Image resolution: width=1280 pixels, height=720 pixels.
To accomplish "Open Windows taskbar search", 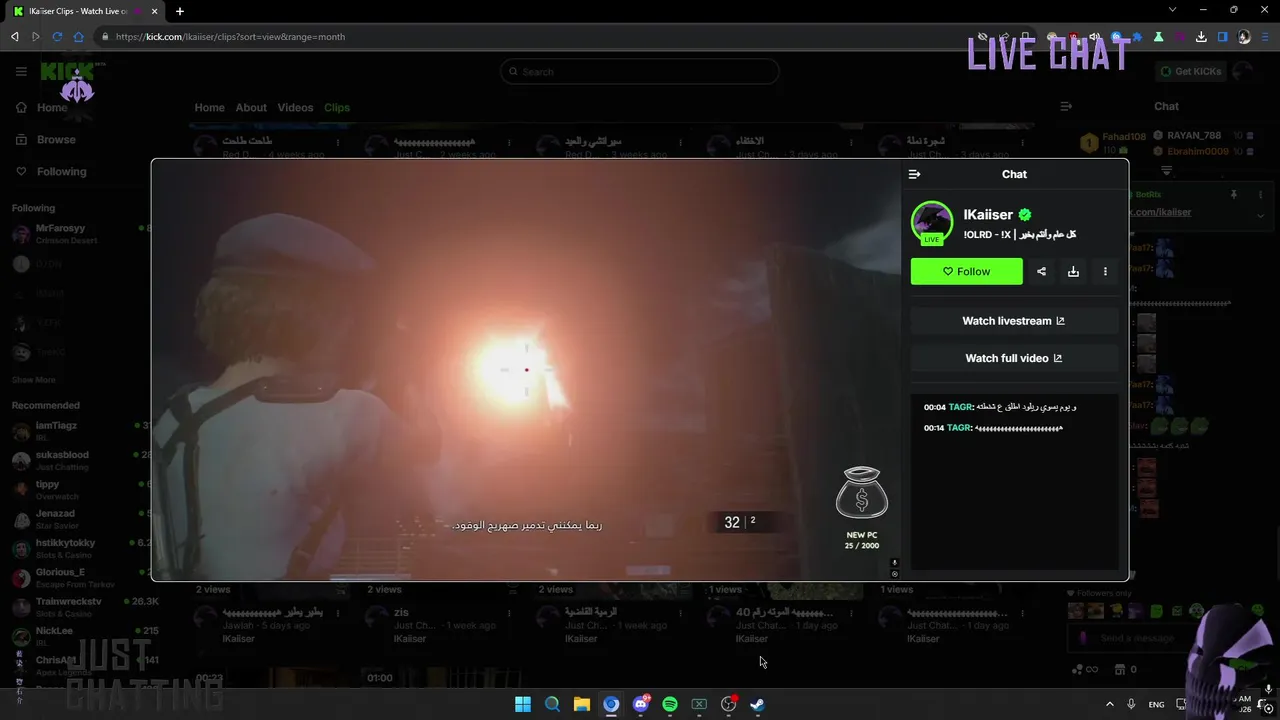I will tap(552, 704).
